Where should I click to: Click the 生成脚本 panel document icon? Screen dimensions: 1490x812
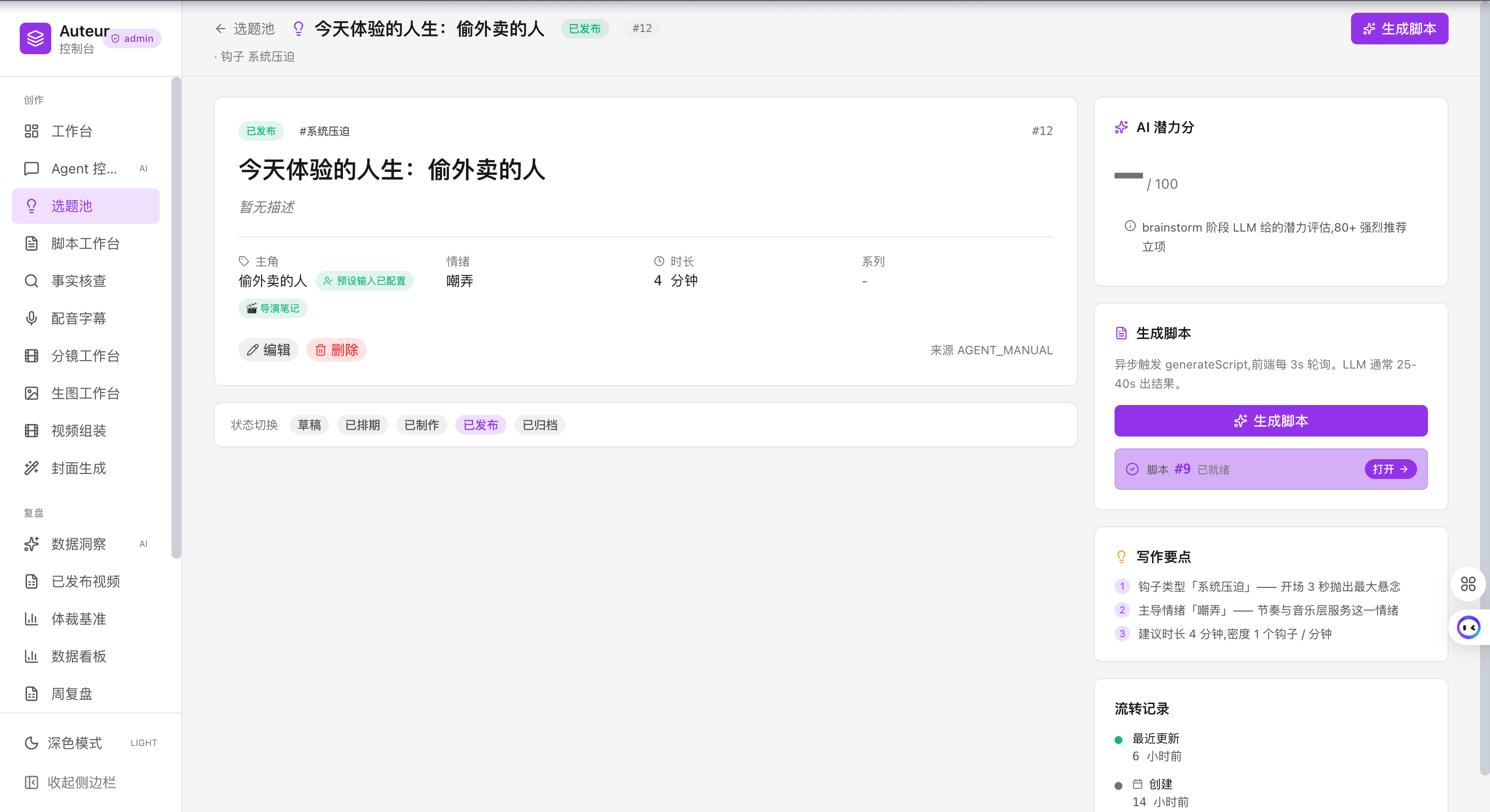[1121, 333]
